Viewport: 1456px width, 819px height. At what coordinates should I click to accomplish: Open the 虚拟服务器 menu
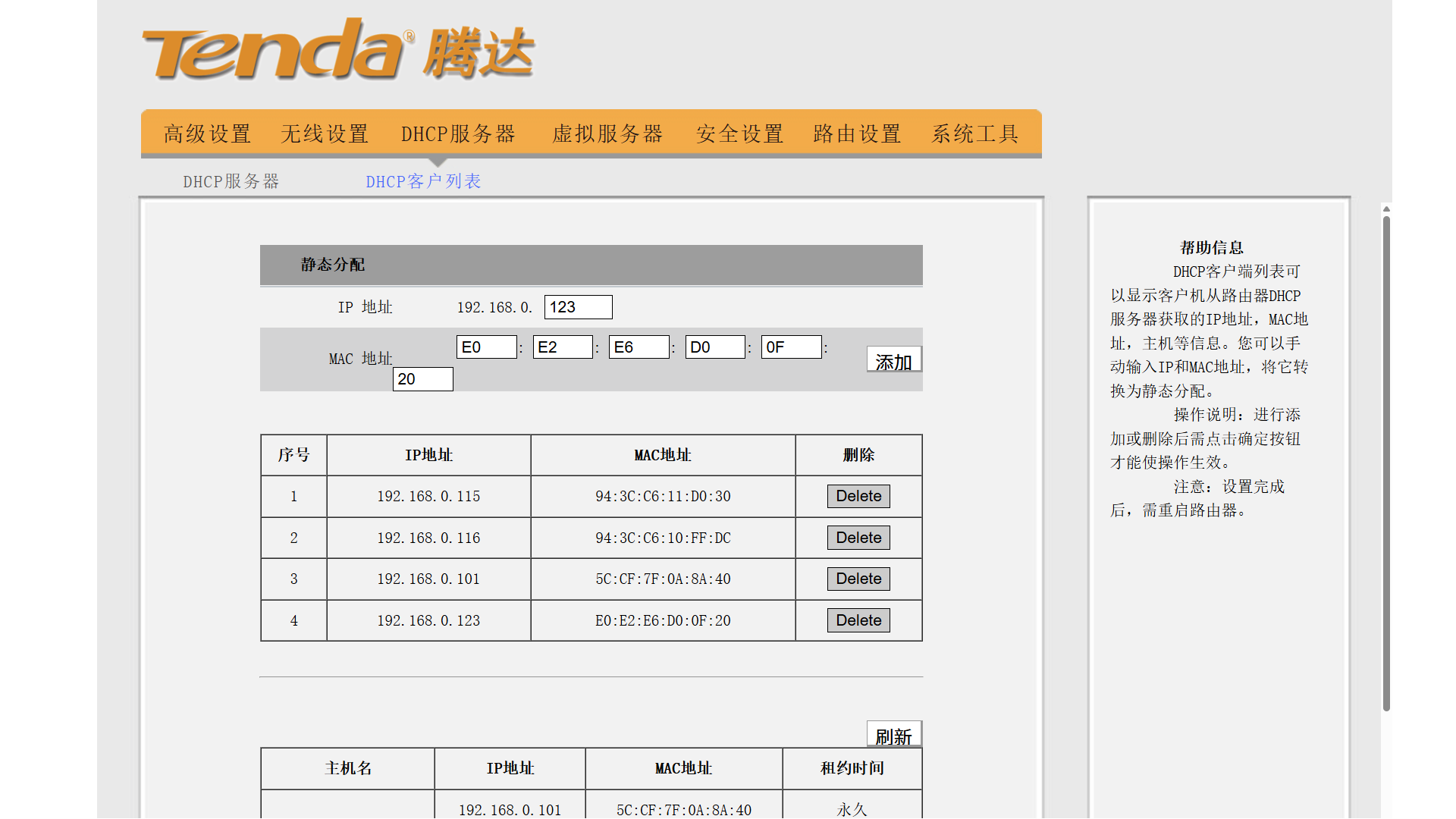[607, 134]
